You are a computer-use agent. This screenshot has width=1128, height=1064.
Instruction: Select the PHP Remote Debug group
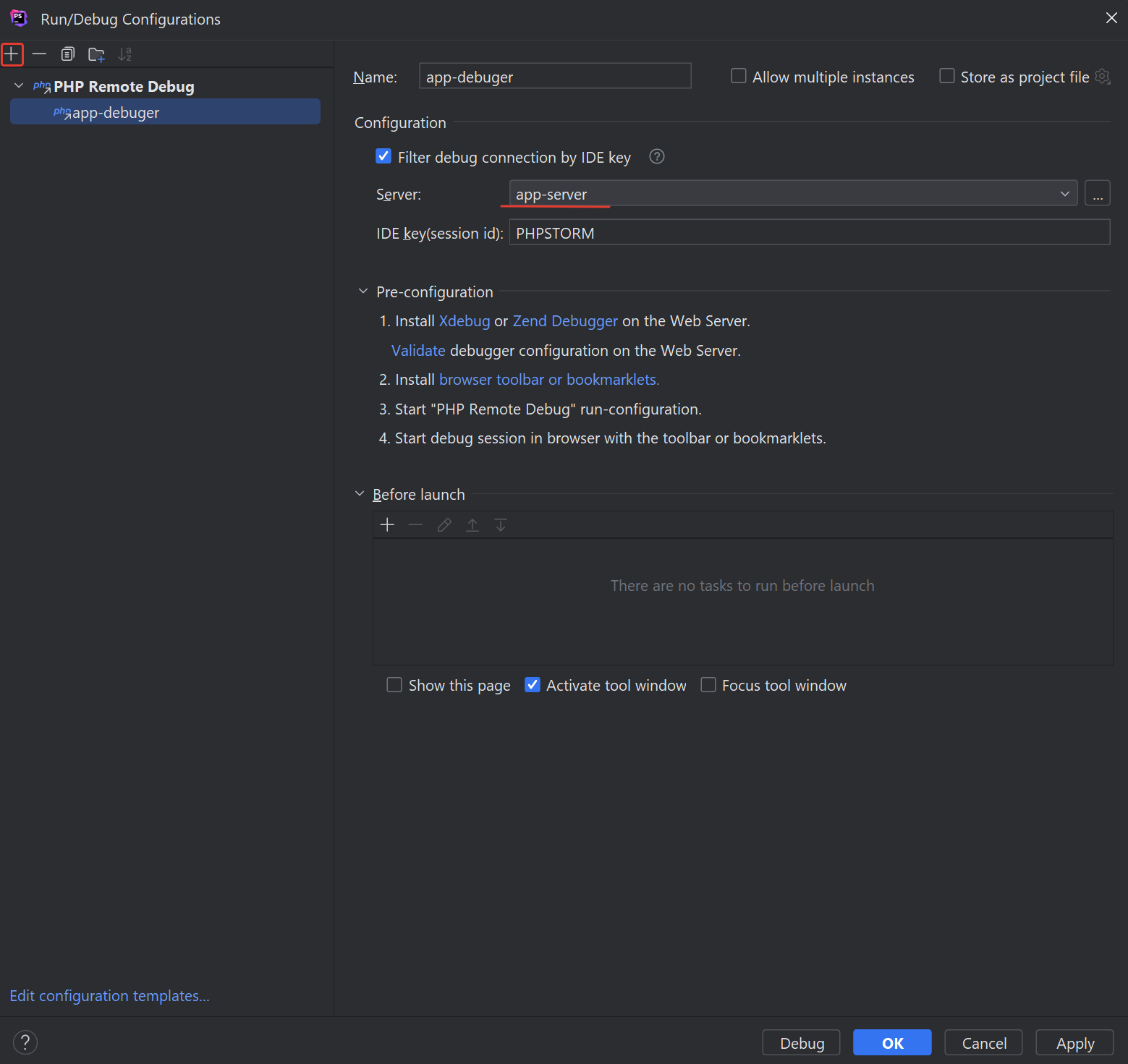[124, 87]
